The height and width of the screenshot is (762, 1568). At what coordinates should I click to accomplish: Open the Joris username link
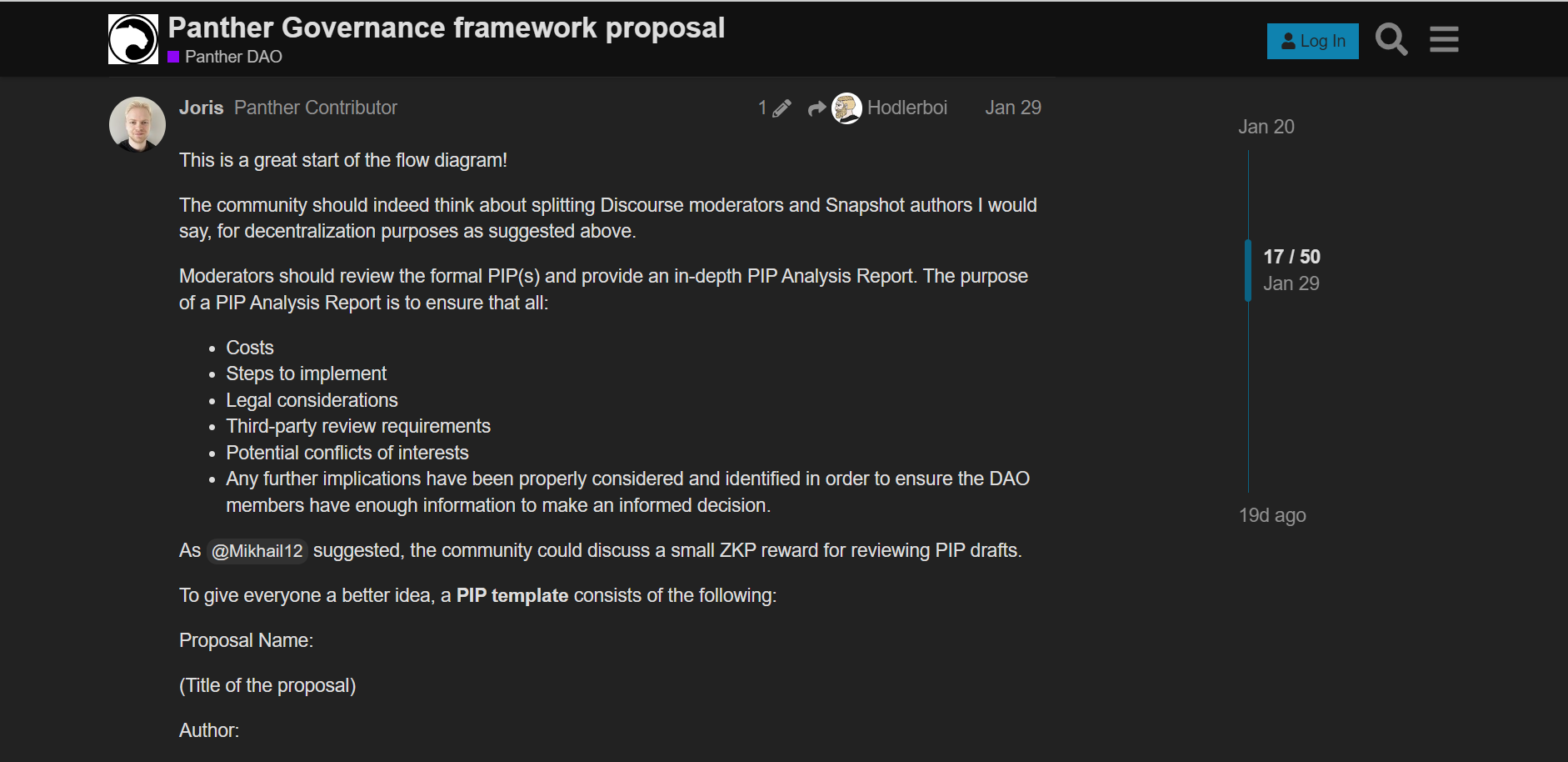click(x=201, y=108)
